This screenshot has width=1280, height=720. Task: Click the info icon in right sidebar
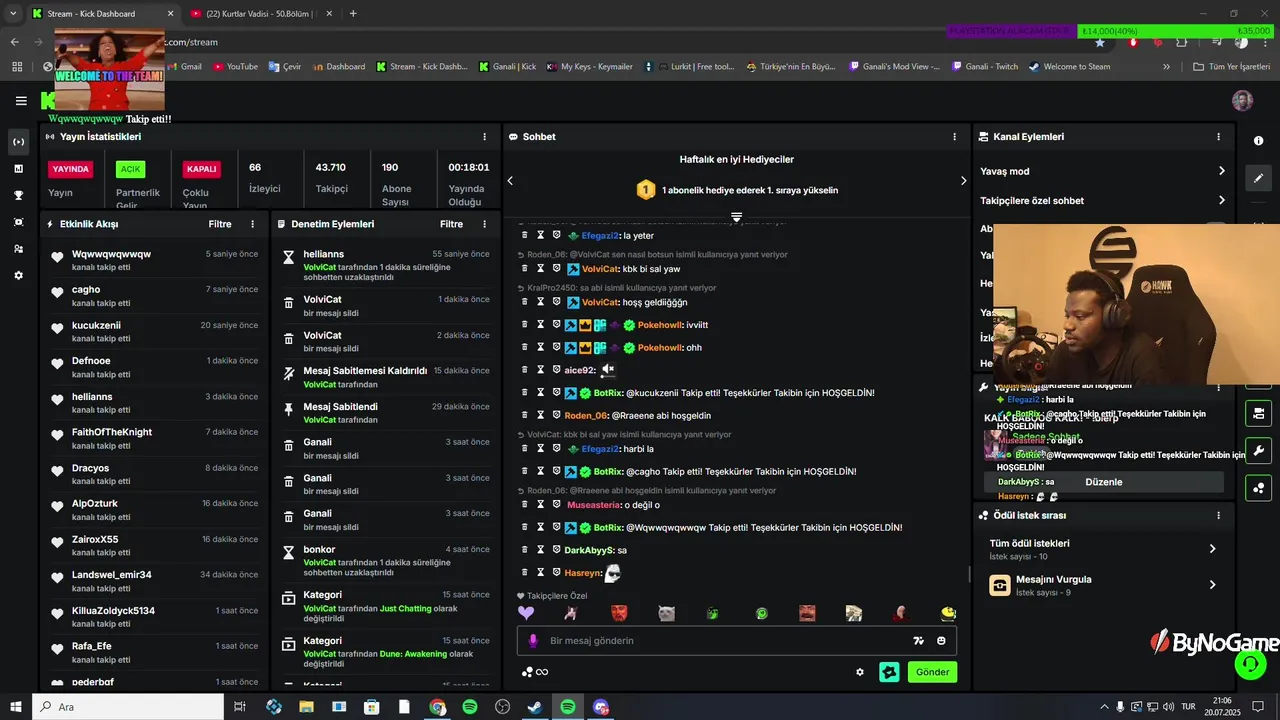[x=1259, y=141]
